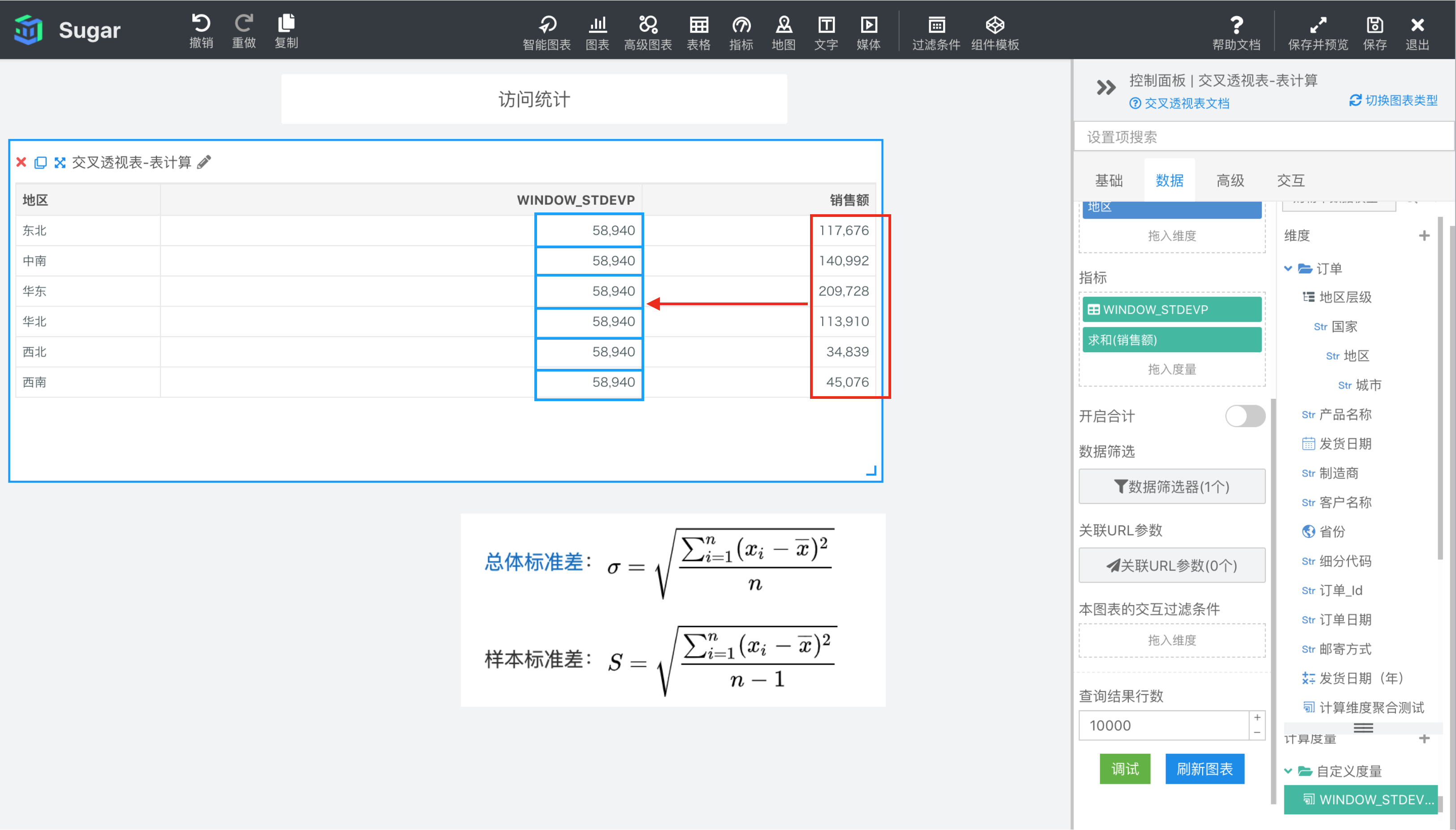Image resolution: width=1456 pixels, height=830 pixels.
Task: Switch to the 交互 tab
Action: click(1291, 181)
